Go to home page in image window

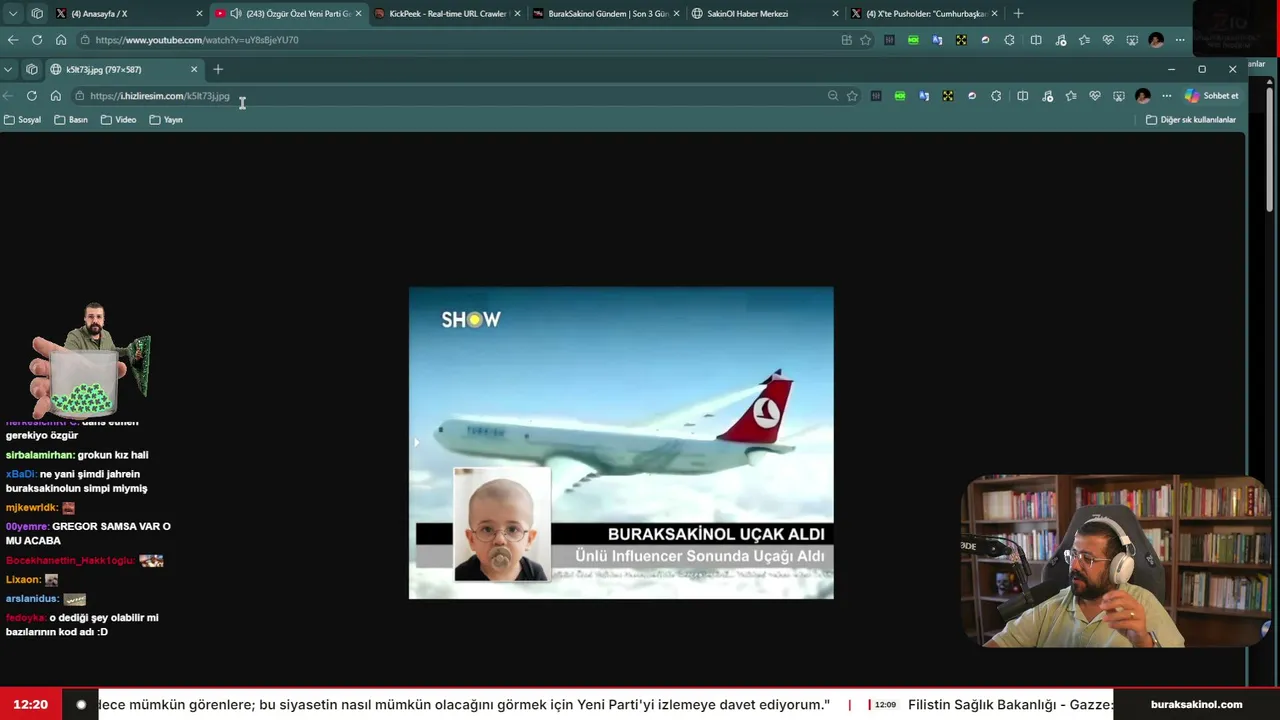coord(56,96)
